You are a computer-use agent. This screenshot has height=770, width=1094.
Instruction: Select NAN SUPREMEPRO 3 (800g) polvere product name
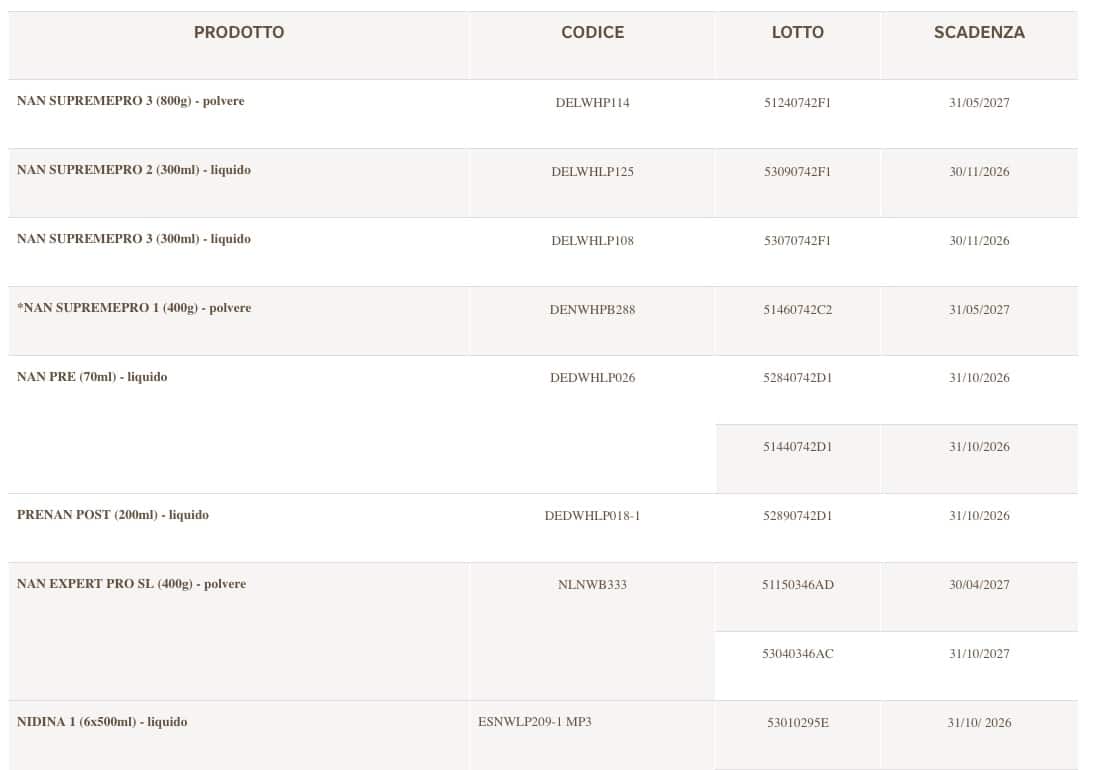click(x=131, y=101)
